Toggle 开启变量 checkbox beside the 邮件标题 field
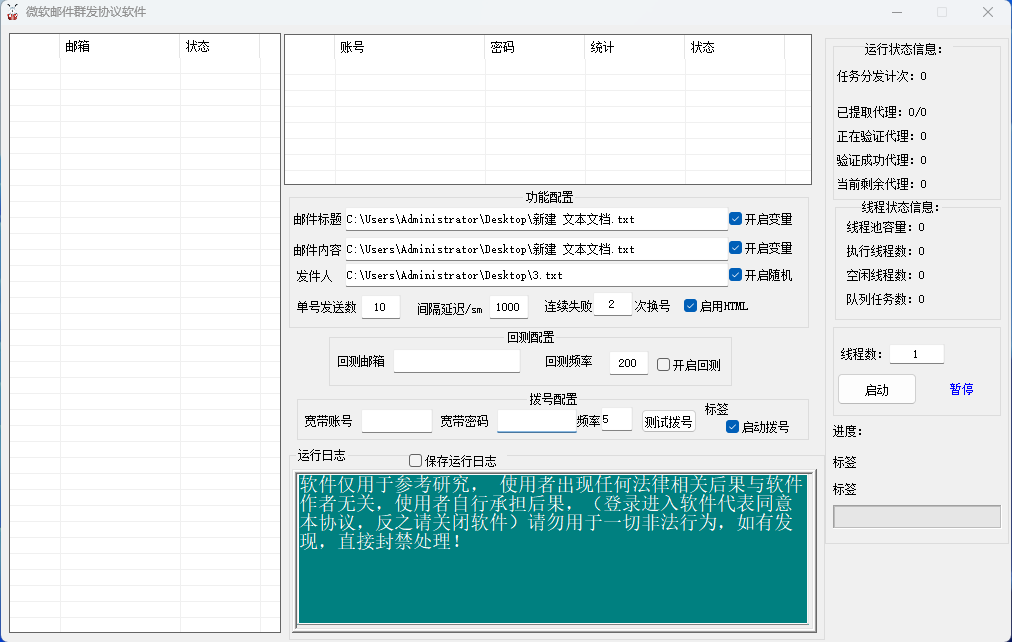This screenshot has width=1012, height=642. 736,219
